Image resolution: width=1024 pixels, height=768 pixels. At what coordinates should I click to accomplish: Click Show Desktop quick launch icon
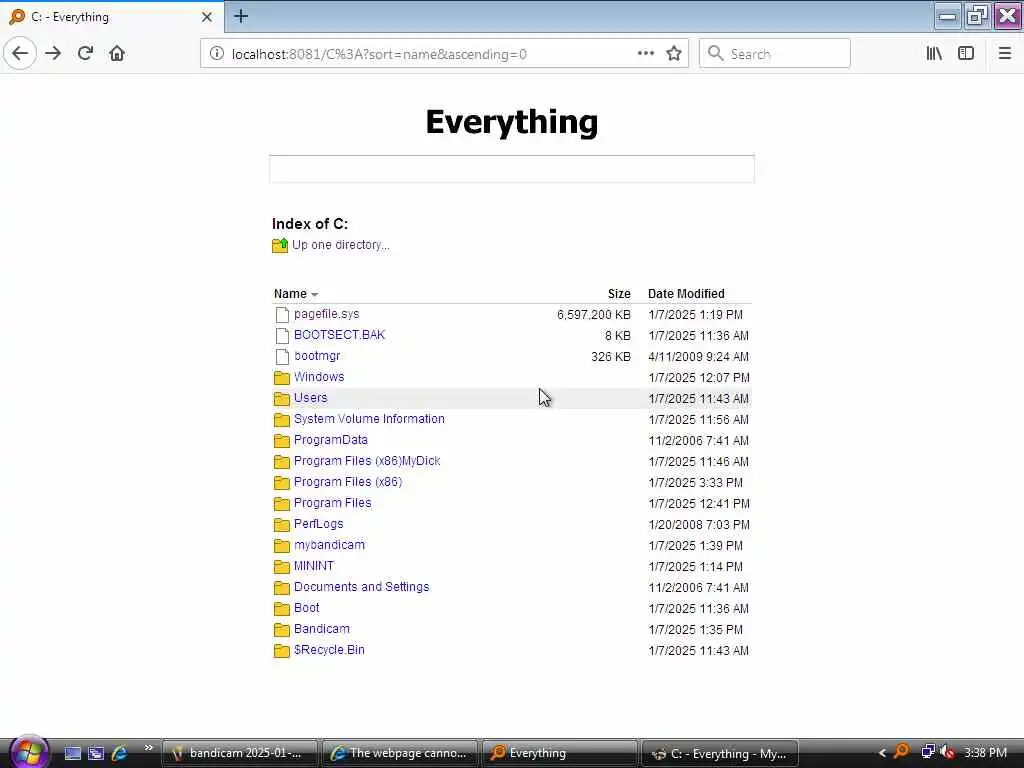(72, 754)
